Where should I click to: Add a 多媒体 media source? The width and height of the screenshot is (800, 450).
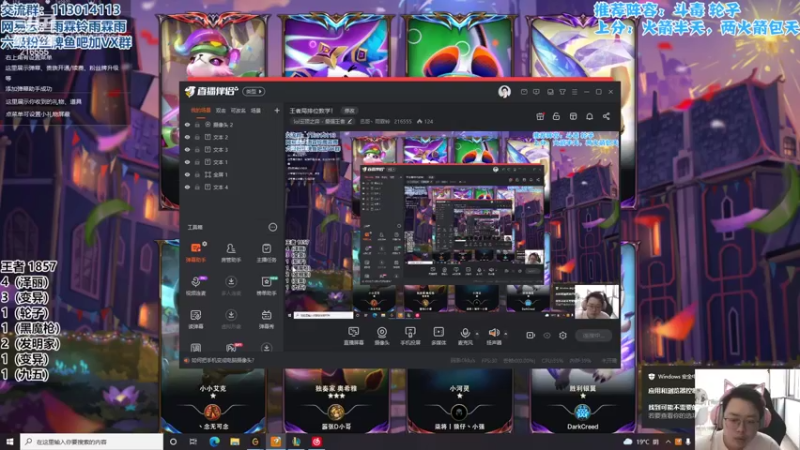tap(438, 336)
